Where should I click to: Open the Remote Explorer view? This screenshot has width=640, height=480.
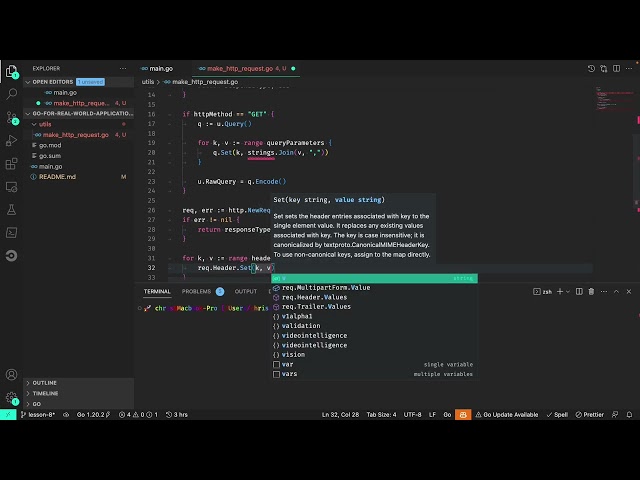click(11, 187)
